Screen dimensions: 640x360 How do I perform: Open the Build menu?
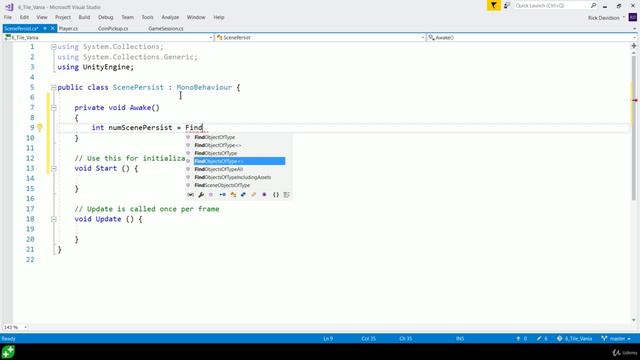[84, 17]
